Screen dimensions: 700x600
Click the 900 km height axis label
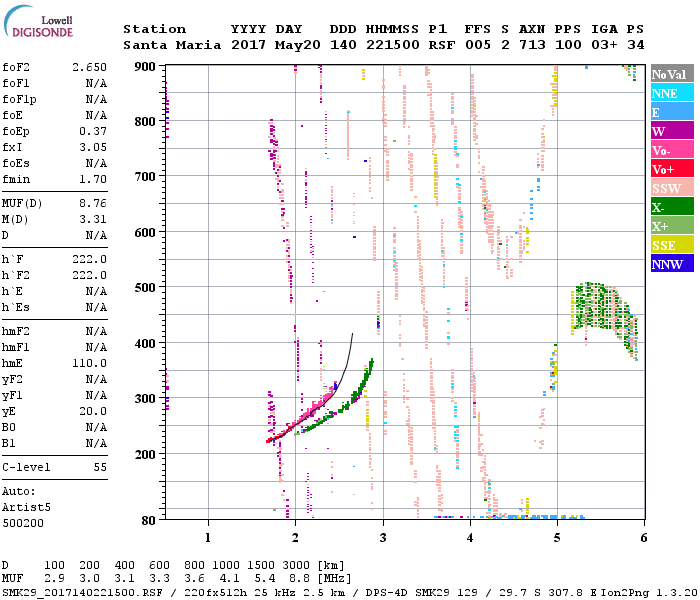(x=145, y=67)
